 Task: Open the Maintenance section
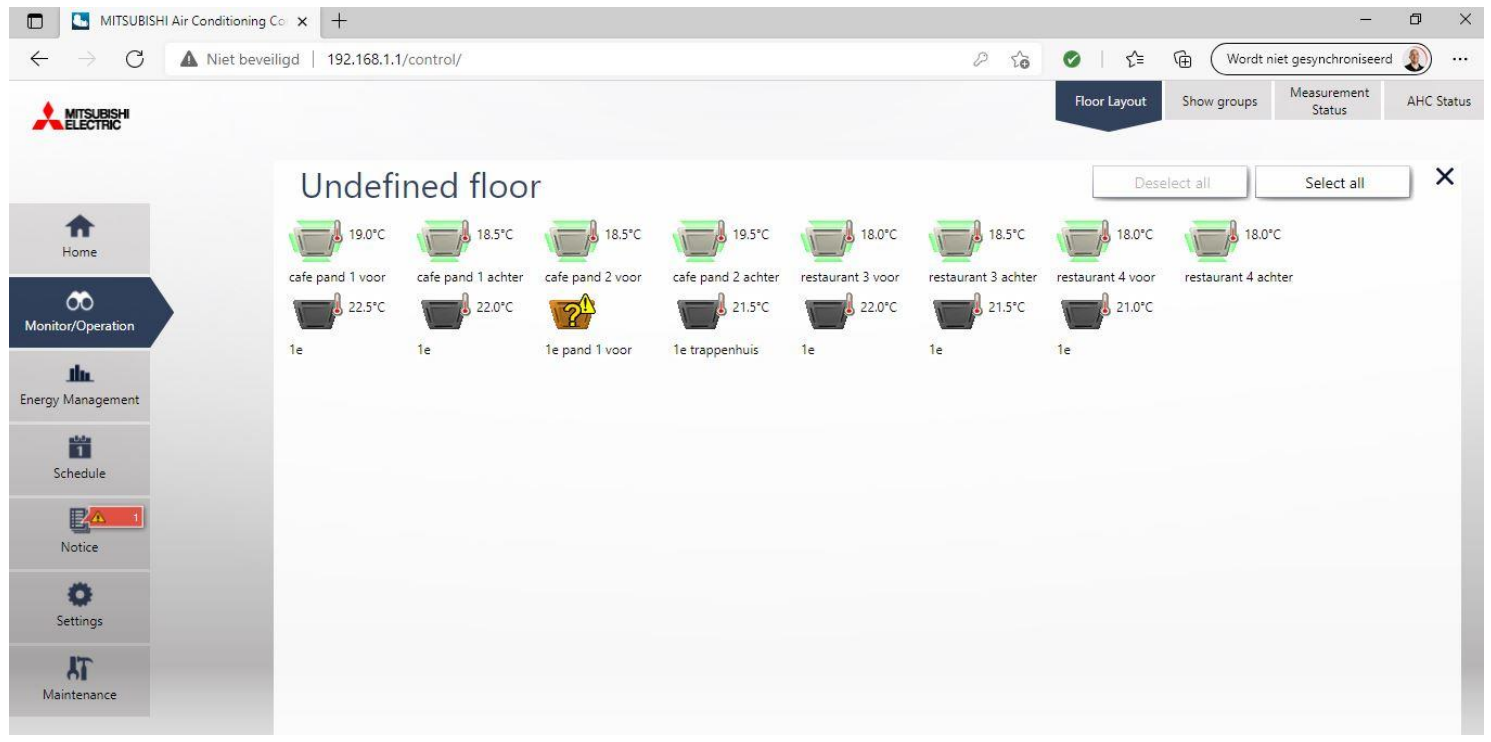tap(78, 680)
